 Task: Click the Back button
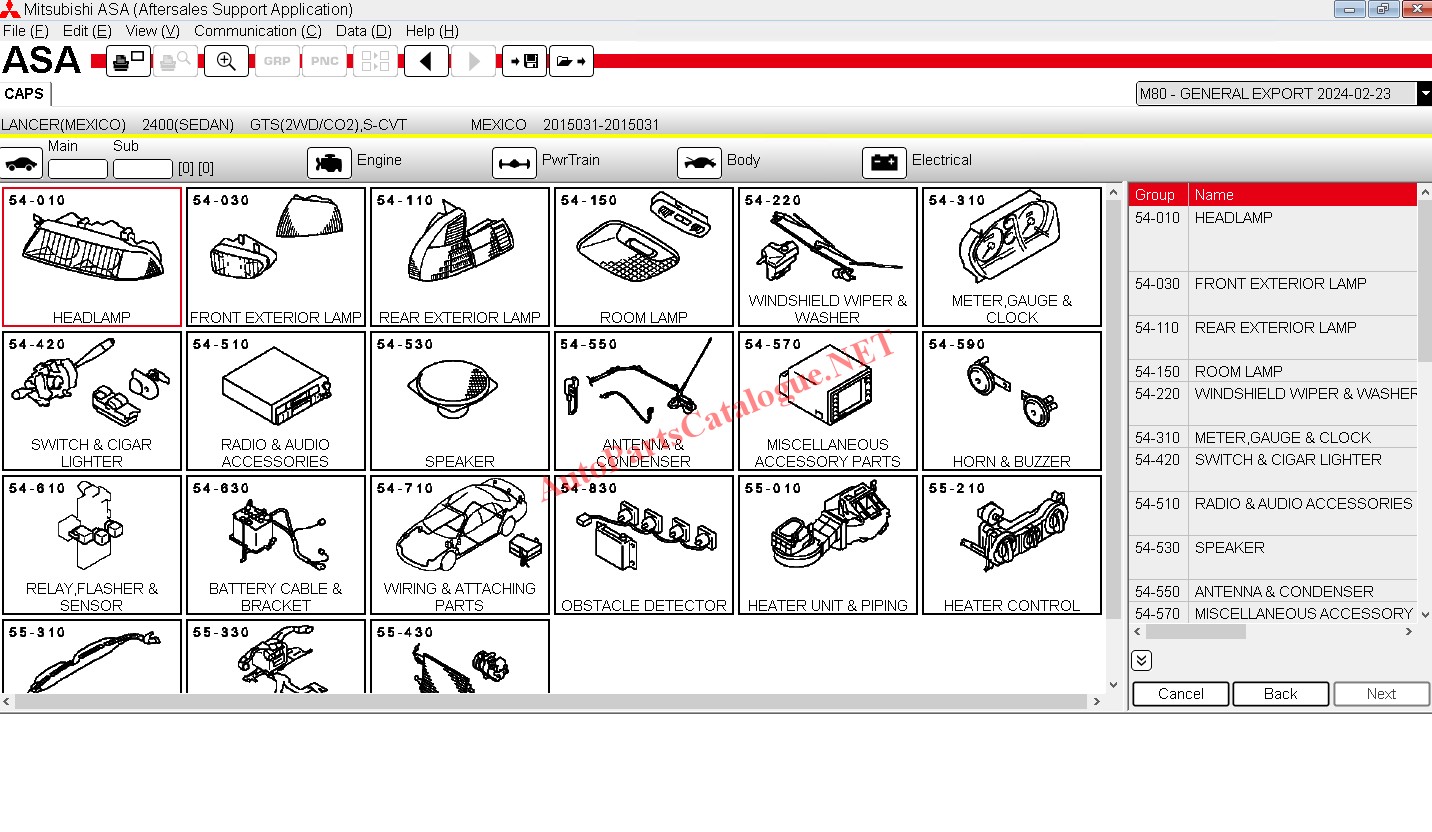pyautogui.click(x=1281, y=694)
